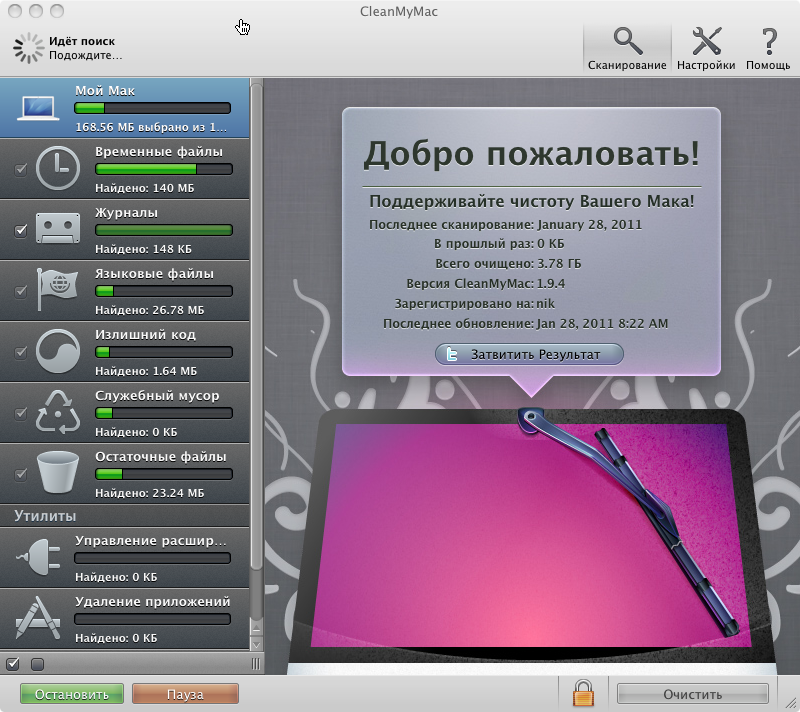Click the Журналы progress bar
This screenshot has width=800, height=712.
(164, 230)
